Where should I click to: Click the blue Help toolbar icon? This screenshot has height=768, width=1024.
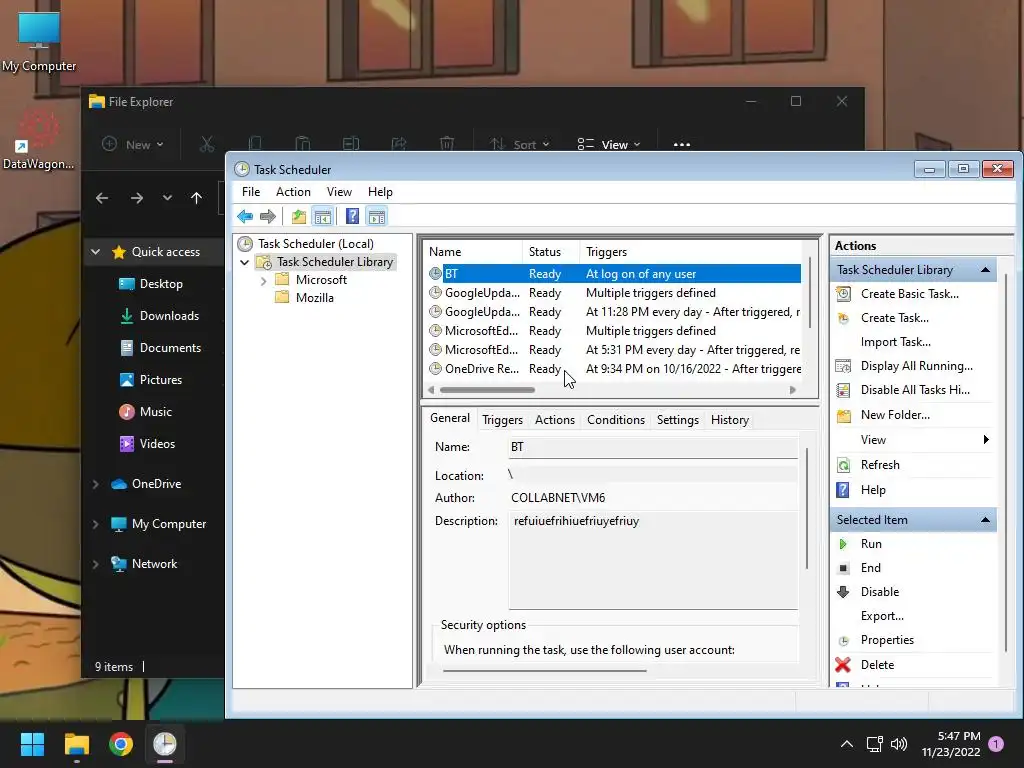[x=352, y=216]
